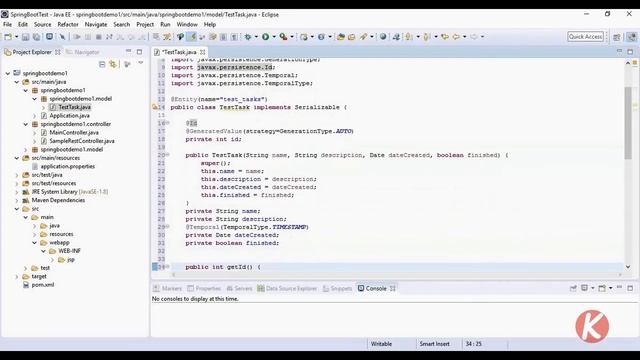
Task: Open the Back history dropdown arrow
Action: coord(464,37)
